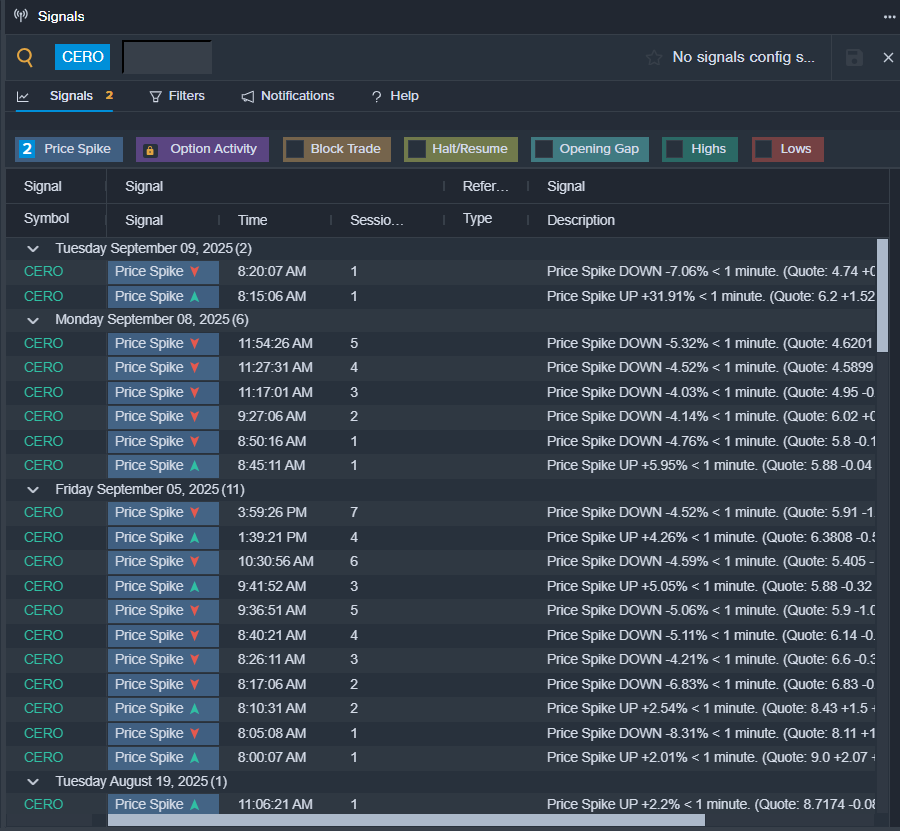Screen dimensions: 900x831
Task: Click the up arrow on 8:10:31 AM spike
Action: tap(195, 709)
